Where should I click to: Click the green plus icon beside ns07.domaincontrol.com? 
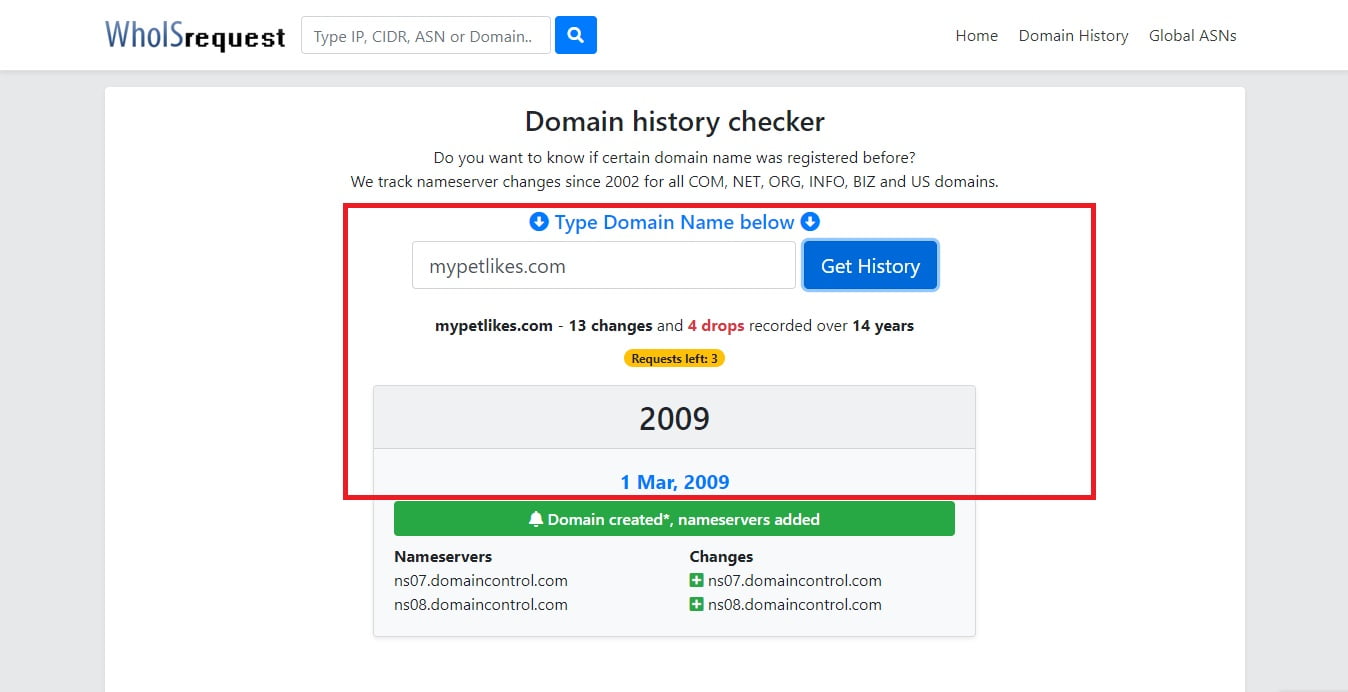[x=697, y=580]
